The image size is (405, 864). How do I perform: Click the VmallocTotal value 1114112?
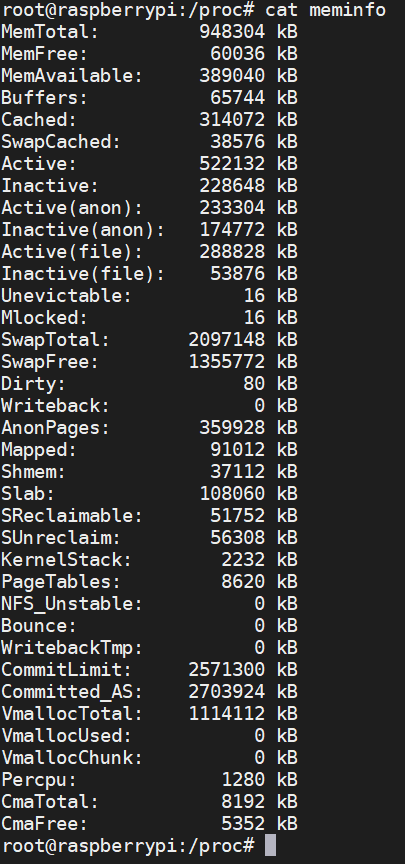coord(226,714)
